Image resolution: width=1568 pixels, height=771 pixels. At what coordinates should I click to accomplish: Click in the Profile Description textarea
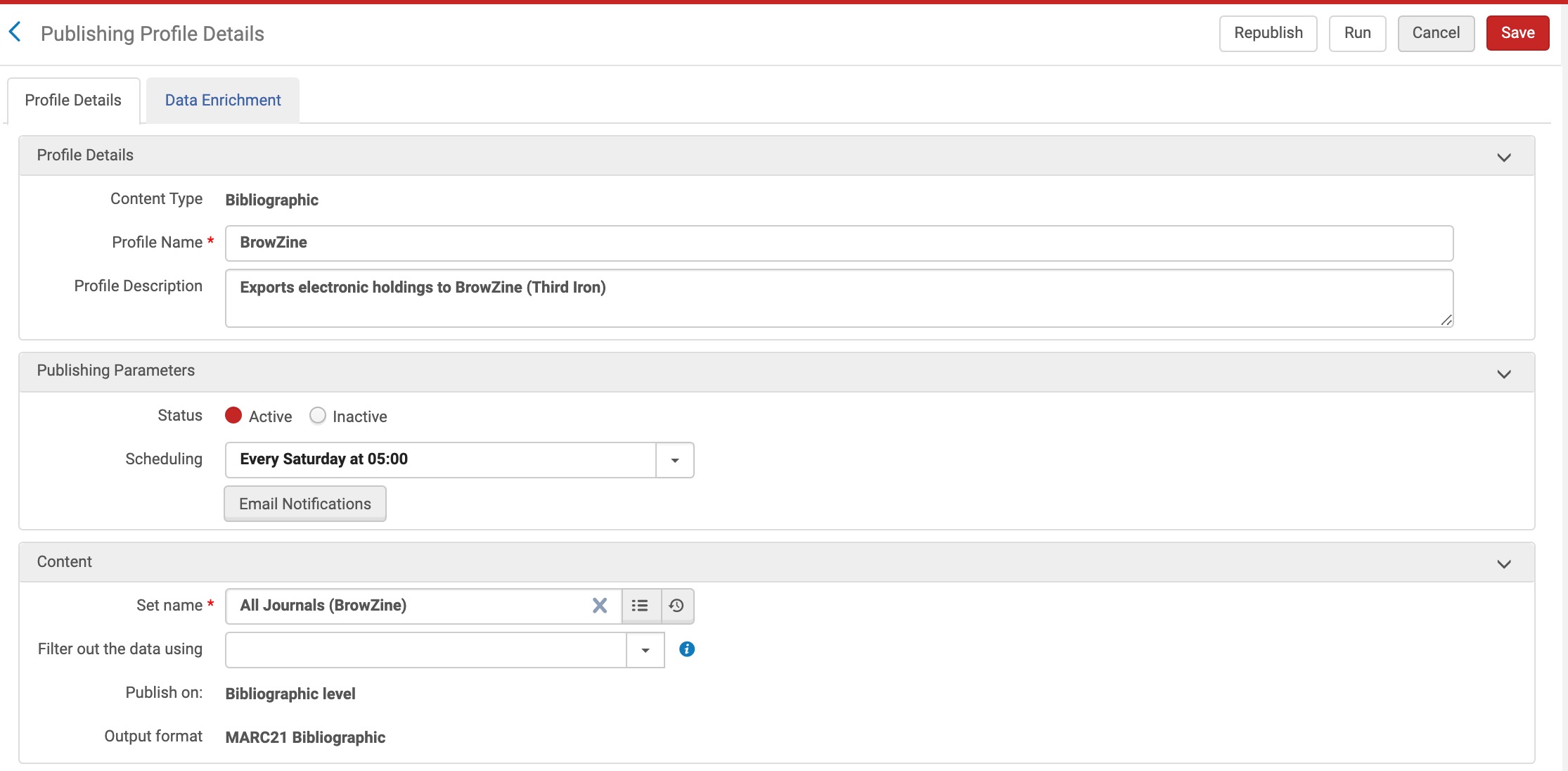pyautogui.click(x=839, y=298)
